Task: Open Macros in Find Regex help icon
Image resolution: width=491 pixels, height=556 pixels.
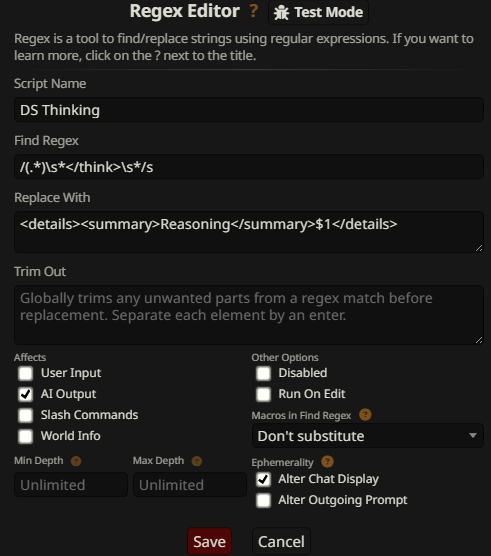Action: point(365,414)
